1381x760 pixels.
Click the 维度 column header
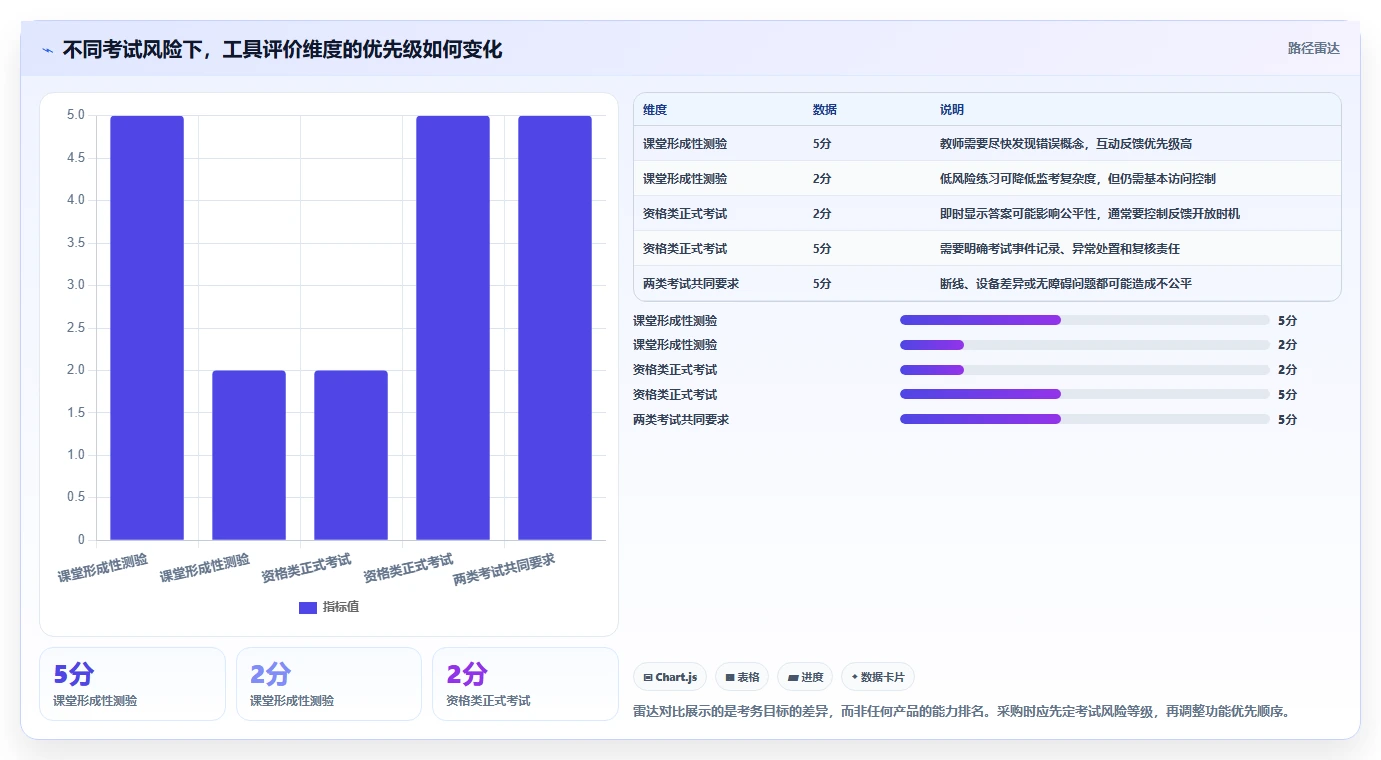(655, 110)
